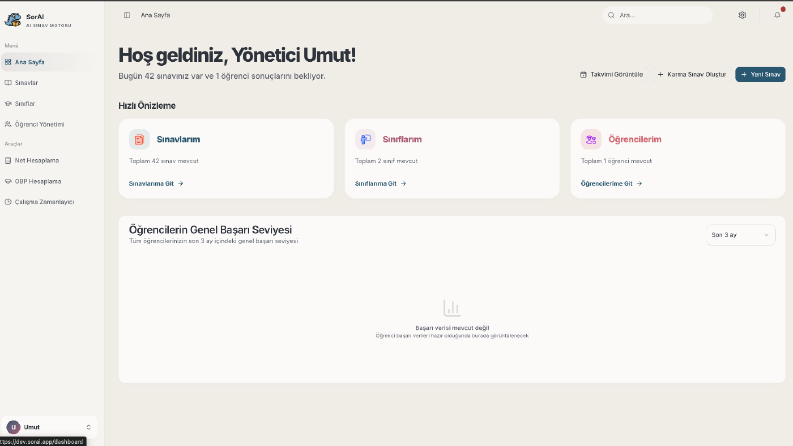Click the Toplam 2 sınıf mevcut text
The width and height of the screenshot is (793, 446).
386,161
